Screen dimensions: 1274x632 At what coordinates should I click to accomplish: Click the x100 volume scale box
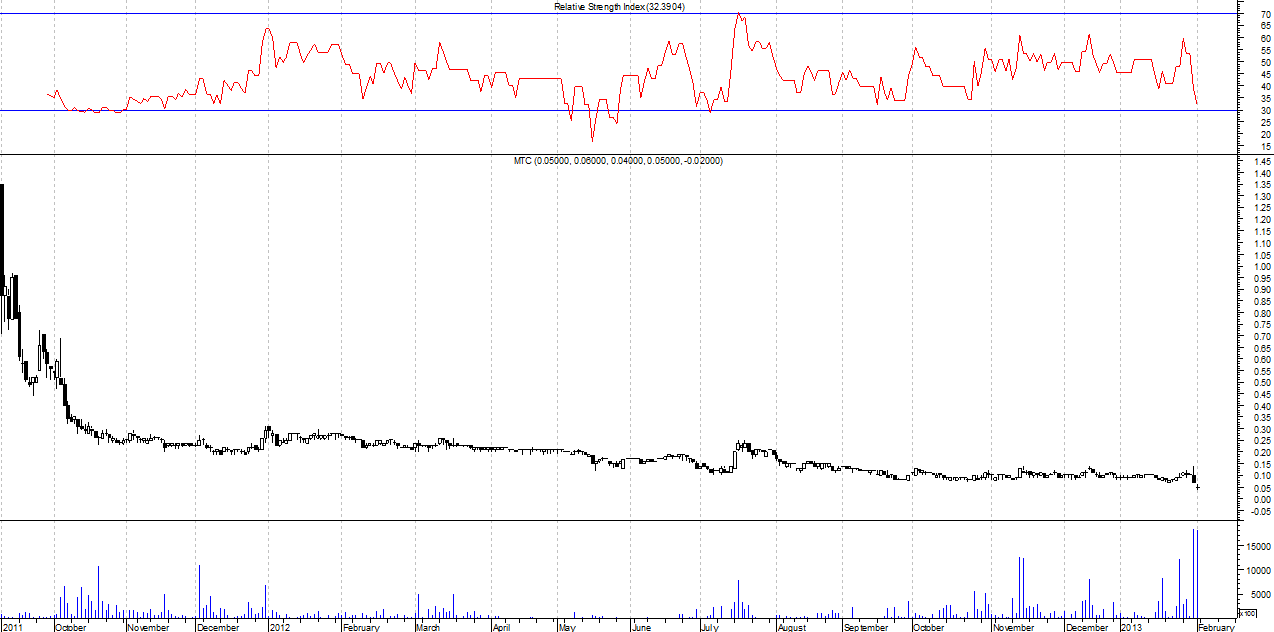[1247, 613]
